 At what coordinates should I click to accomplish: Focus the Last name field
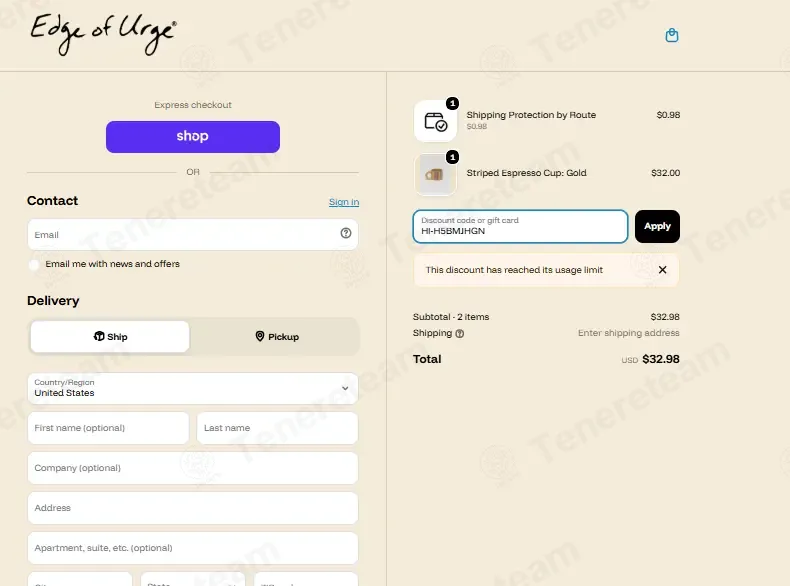[x=278, y=428]
